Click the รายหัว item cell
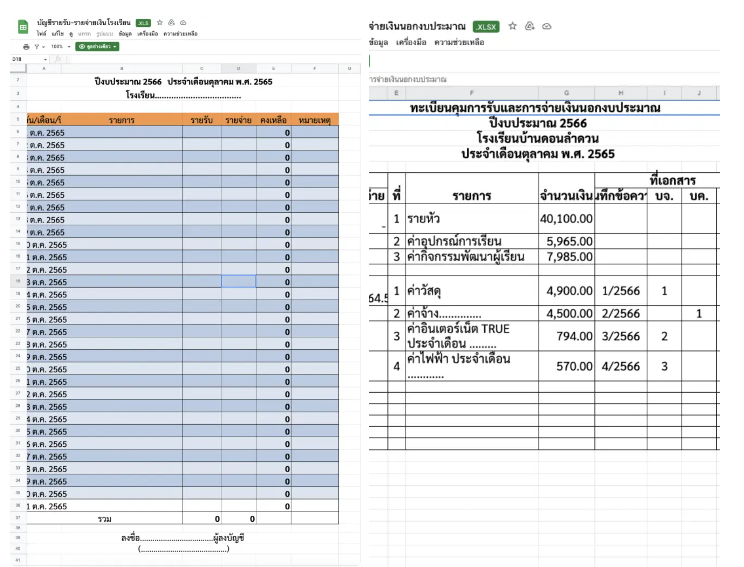Screen dimensions: 744x567 [x=472, y=218]
